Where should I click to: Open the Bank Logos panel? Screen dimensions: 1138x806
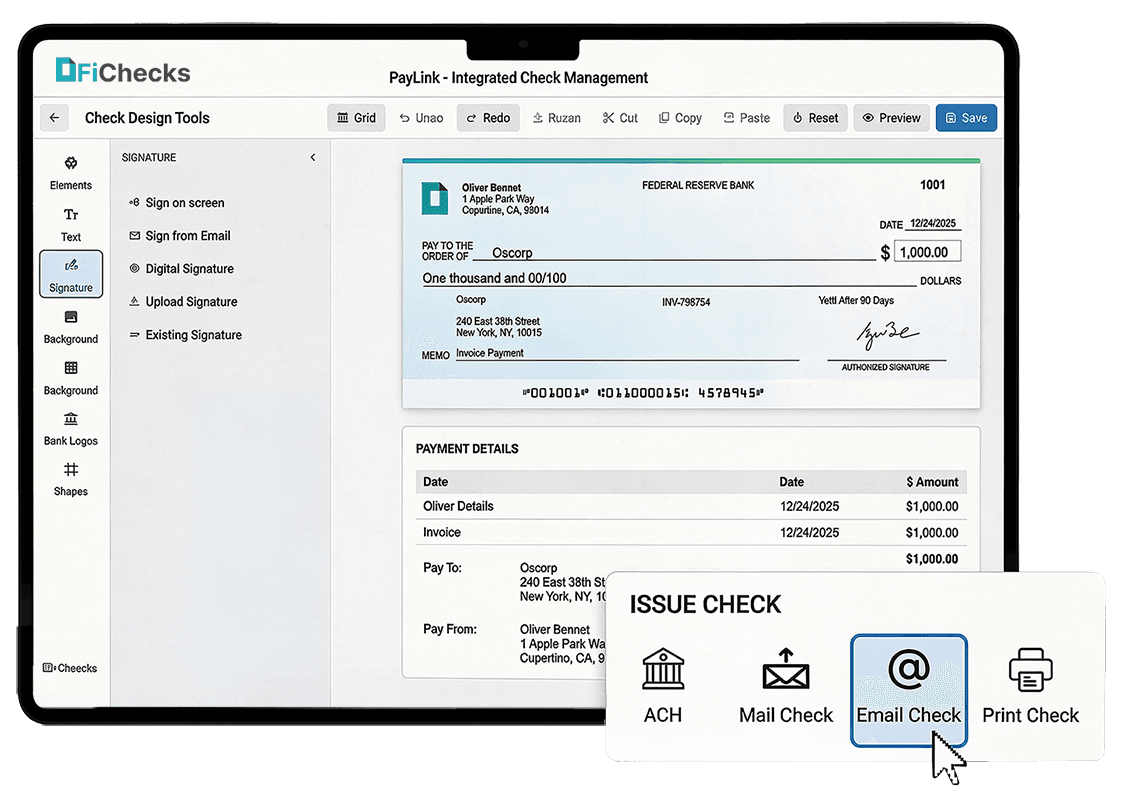(x=70, y=429)
